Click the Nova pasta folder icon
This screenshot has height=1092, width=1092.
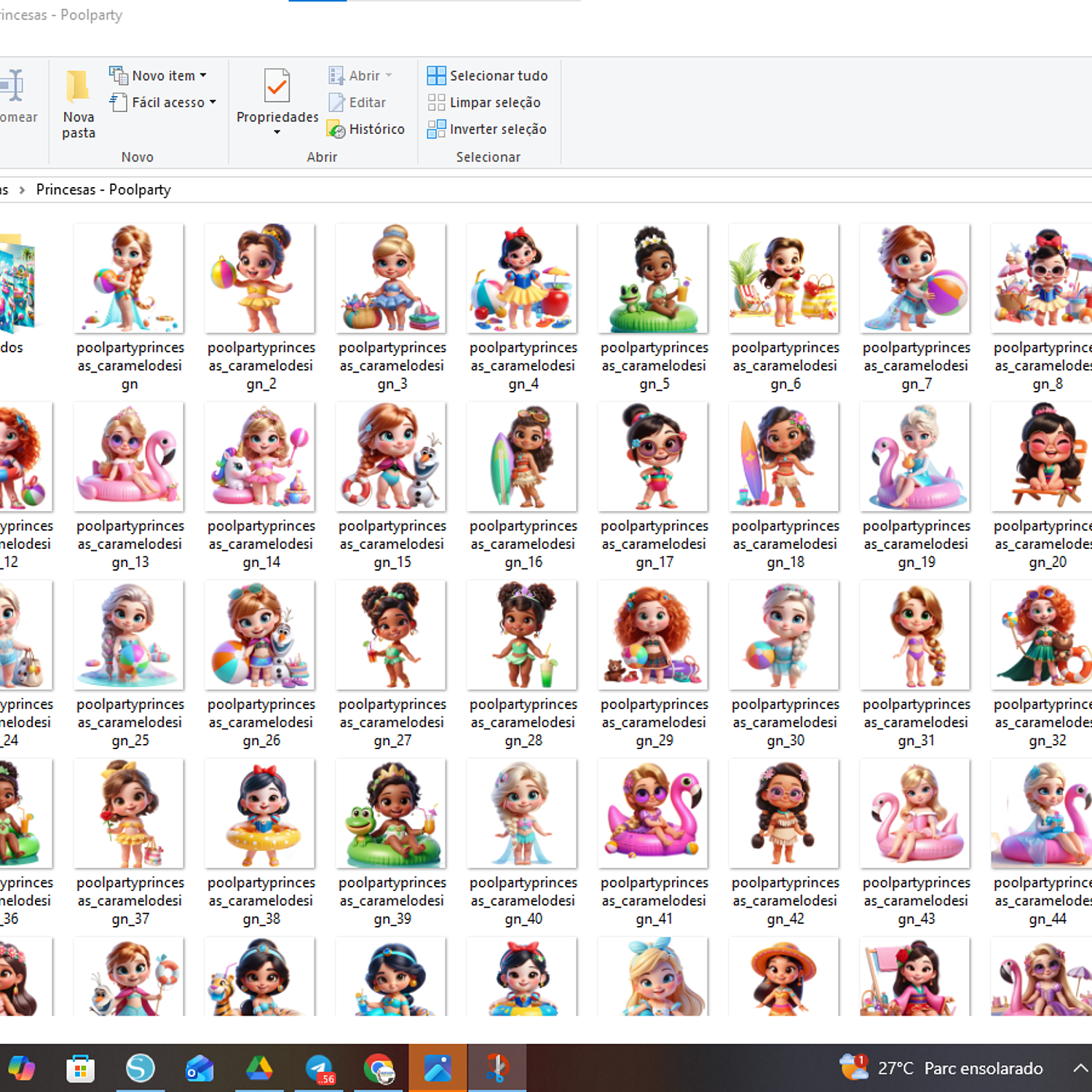coord(78,87)
